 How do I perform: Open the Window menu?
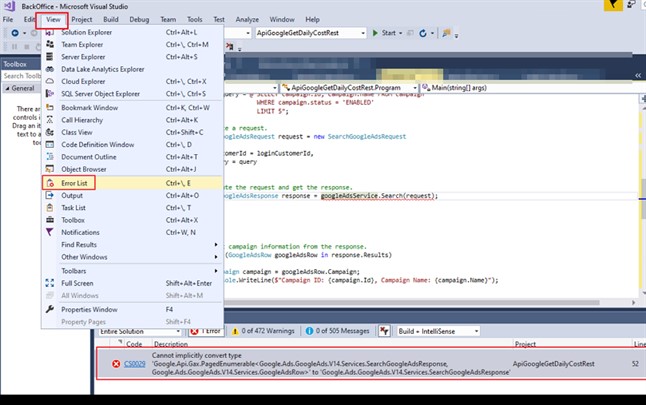[282, 19]
